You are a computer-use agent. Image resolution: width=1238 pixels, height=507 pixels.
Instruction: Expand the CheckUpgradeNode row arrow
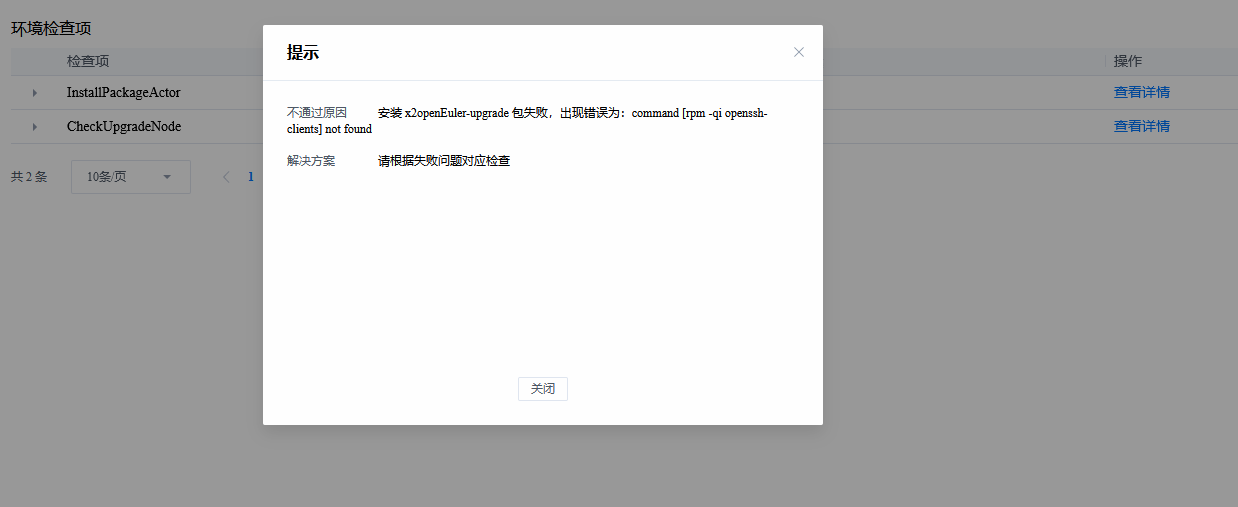35,127
